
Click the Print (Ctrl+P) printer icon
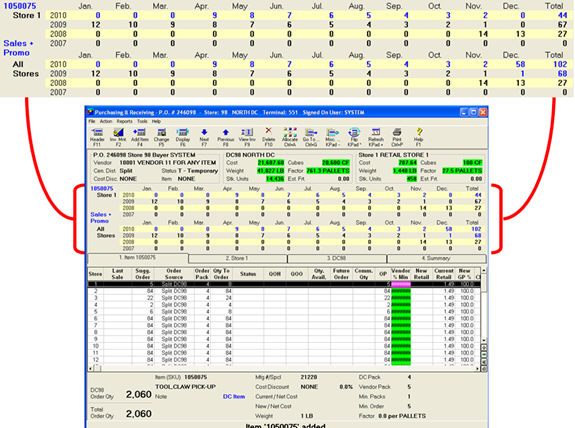(x=397, y=137)
